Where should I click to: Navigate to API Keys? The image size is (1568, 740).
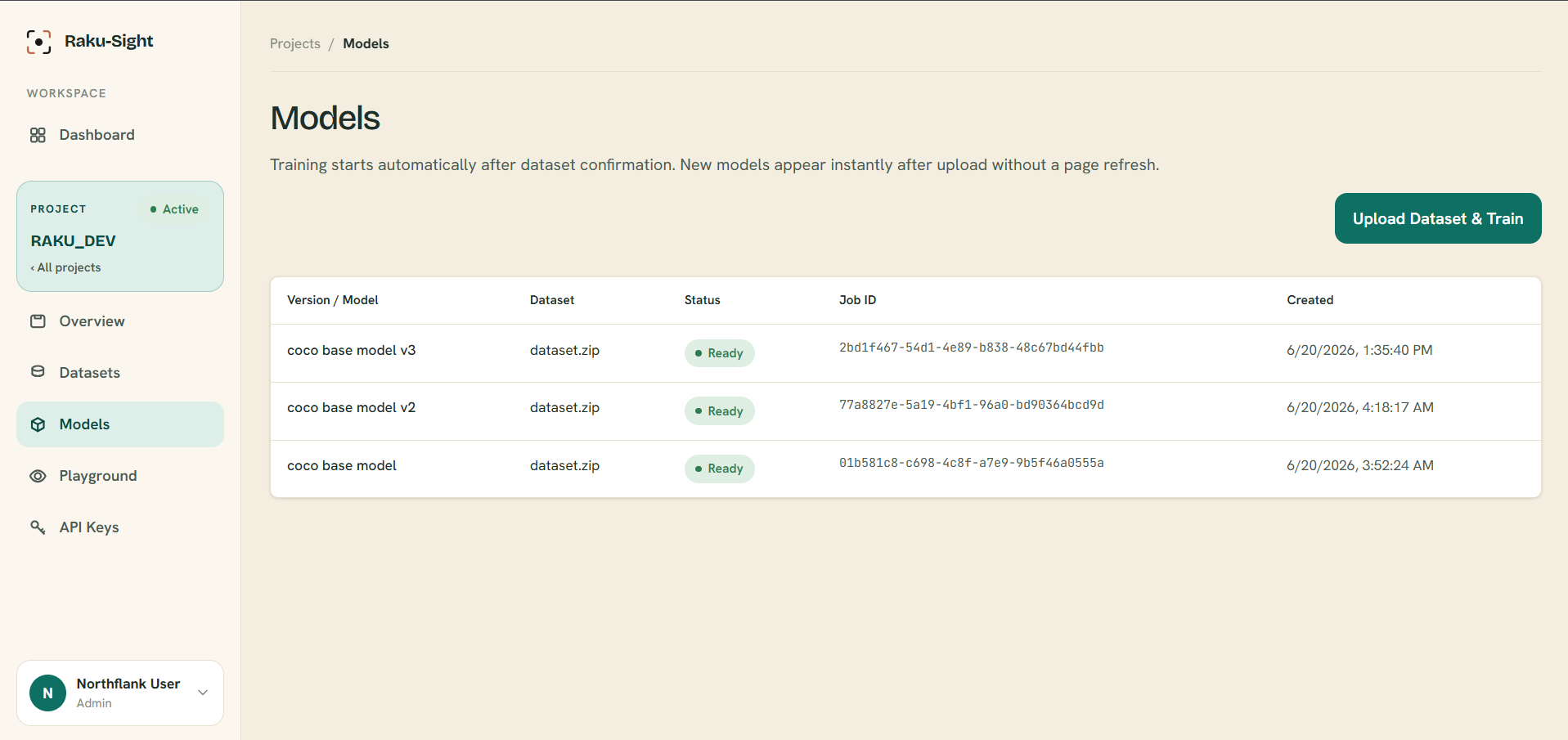[x=120, y=527]
